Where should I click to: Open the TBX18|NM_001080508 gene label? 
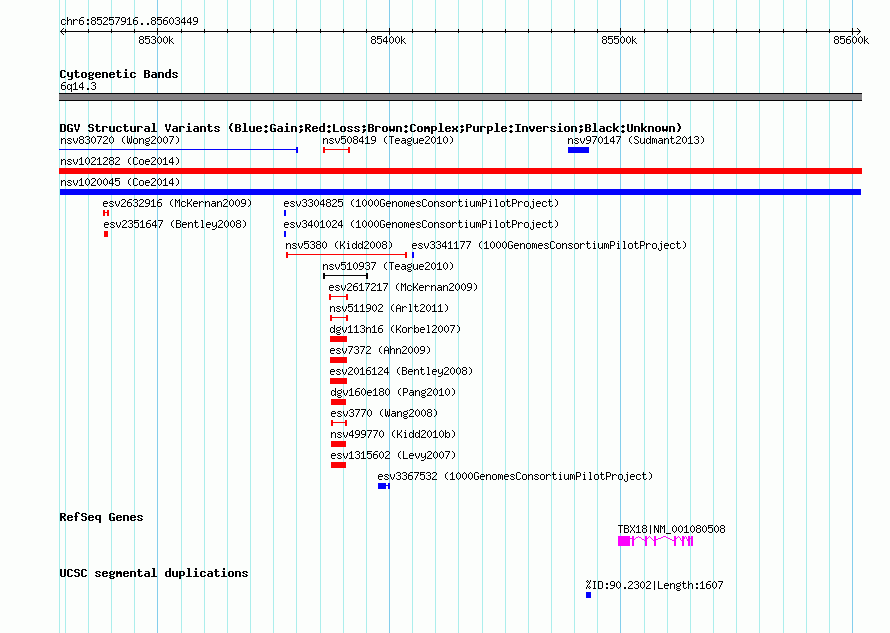[671, 529]
